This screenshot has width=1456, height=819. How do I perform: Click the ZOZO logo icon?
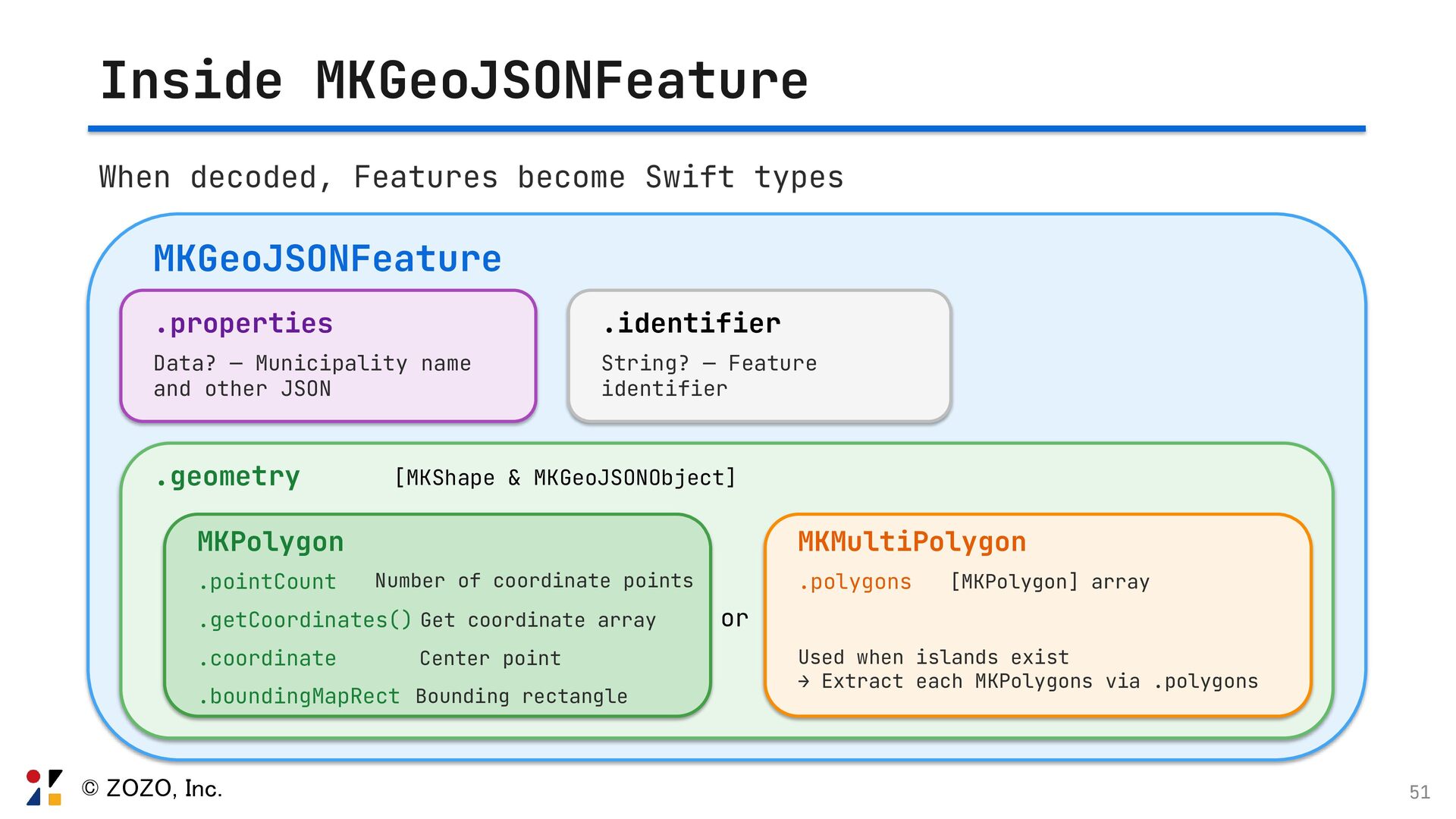44,787
